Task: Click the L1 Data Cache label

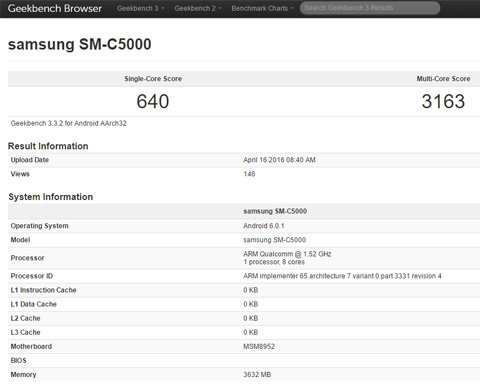Action: click(34, 304)
